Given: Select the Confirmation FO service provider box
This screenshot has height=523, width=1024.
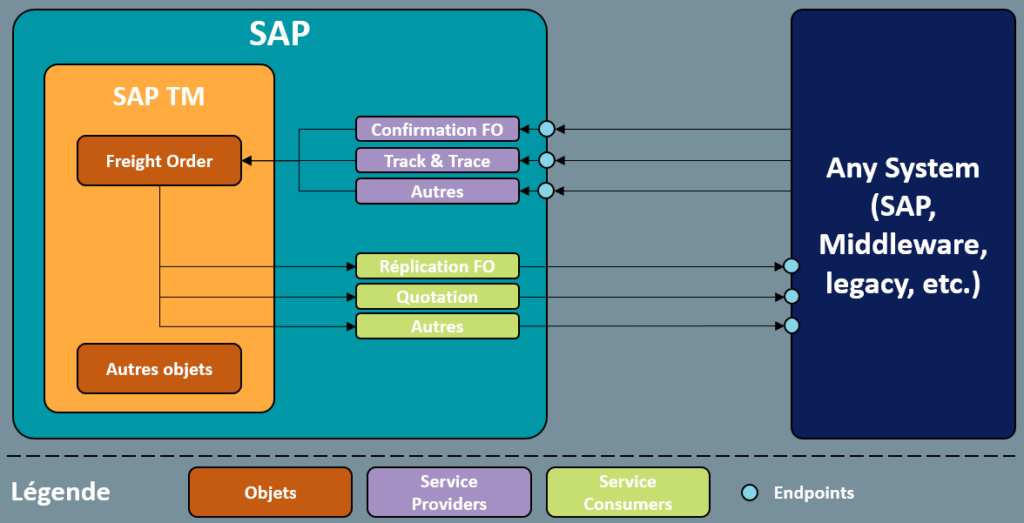Looking at the screenshot, I should tap(438, 129).
